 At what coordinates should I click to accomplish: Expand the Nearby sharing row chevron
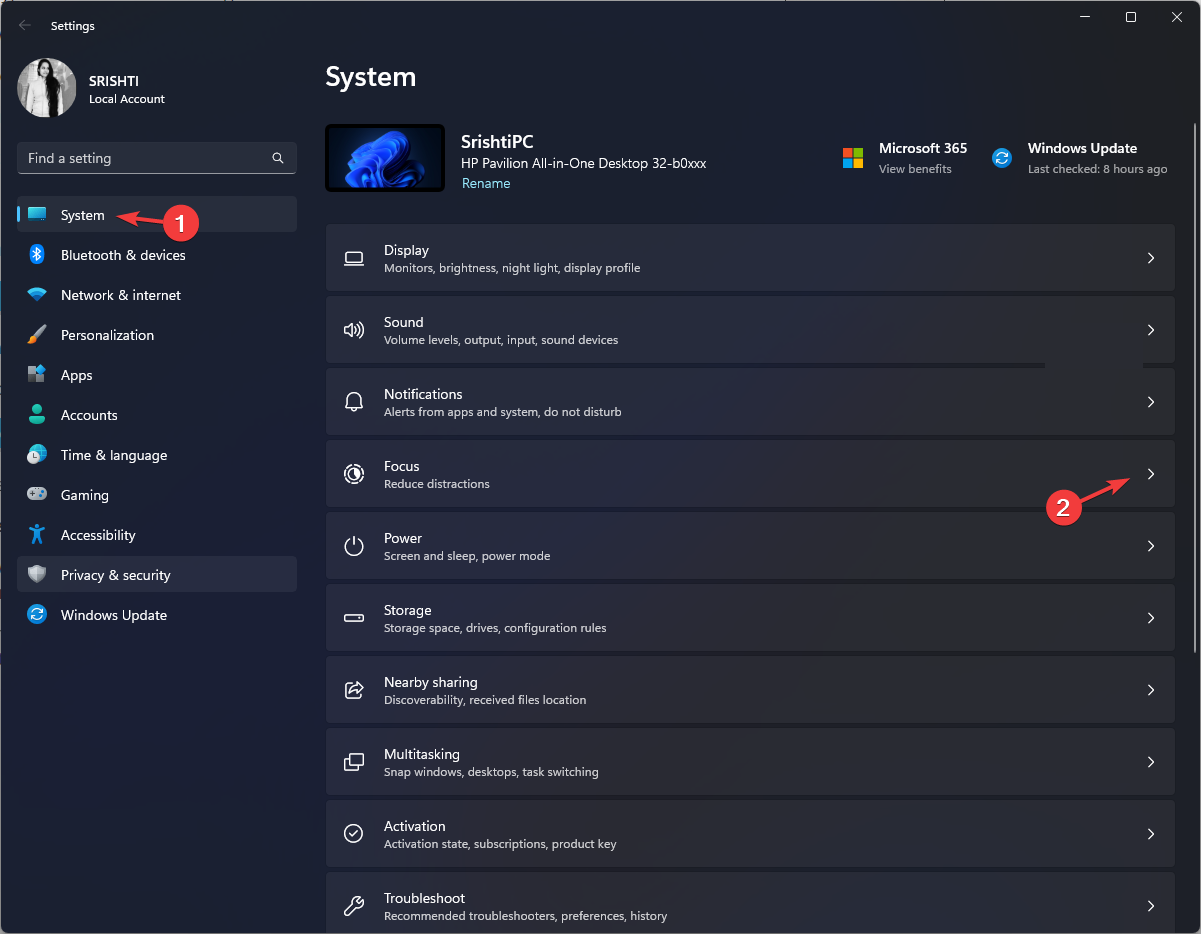(x=1151, y=690)
